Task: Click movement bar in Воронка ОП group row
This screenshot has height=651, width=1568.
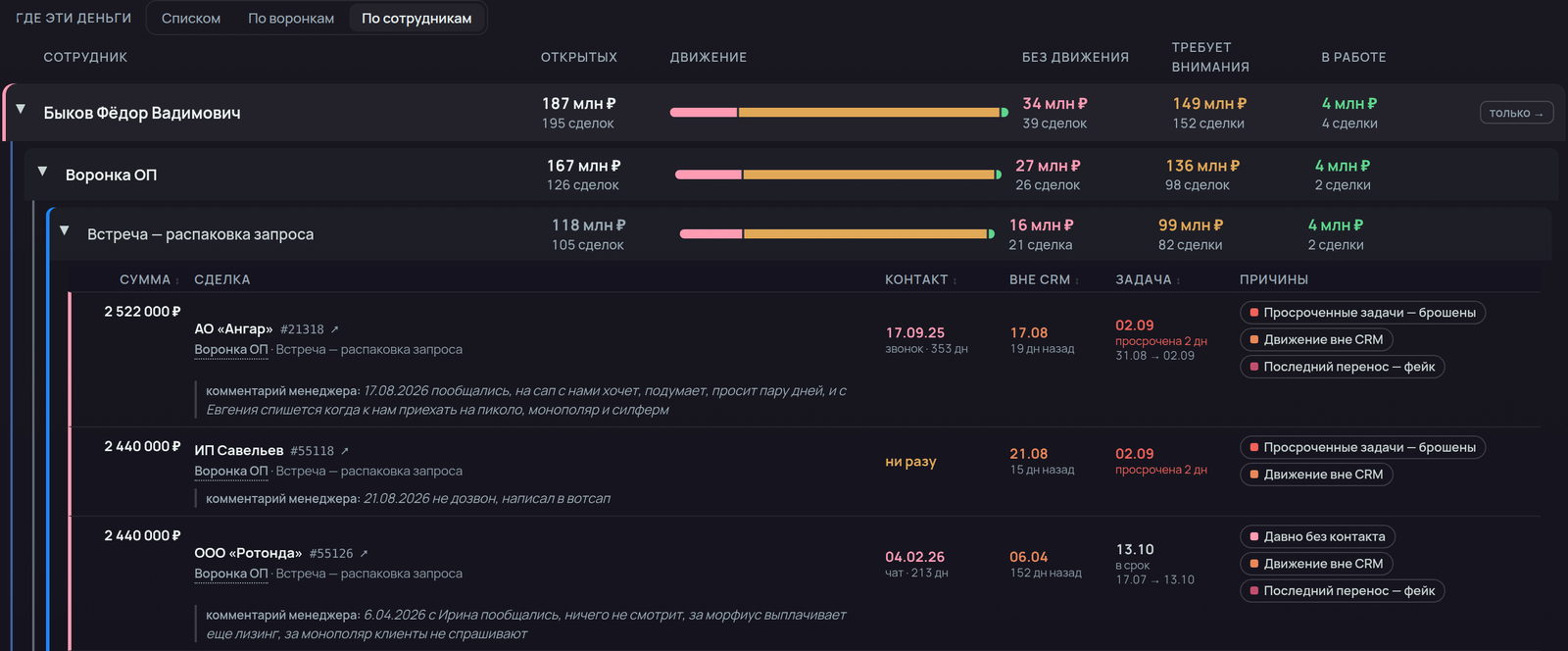Action: pyautogui.click(x=839, y=175)
